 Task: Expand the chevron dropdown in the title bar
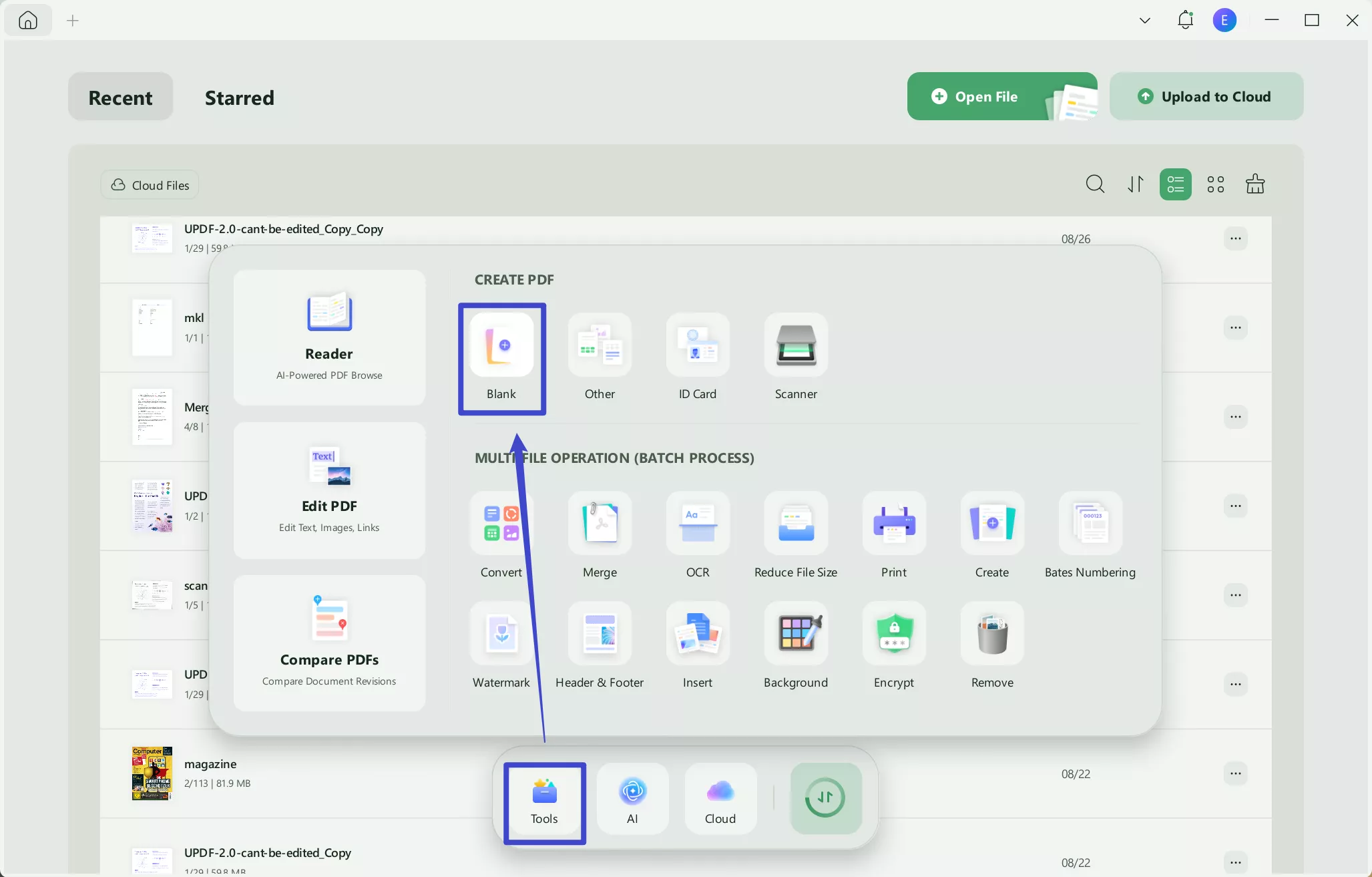(1144, 20)
